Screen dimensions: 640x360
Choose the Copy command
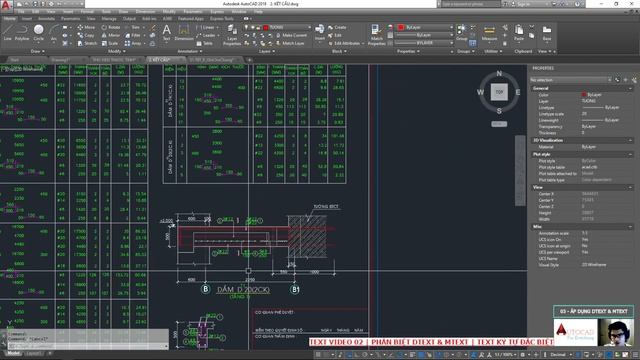point(86,36)
